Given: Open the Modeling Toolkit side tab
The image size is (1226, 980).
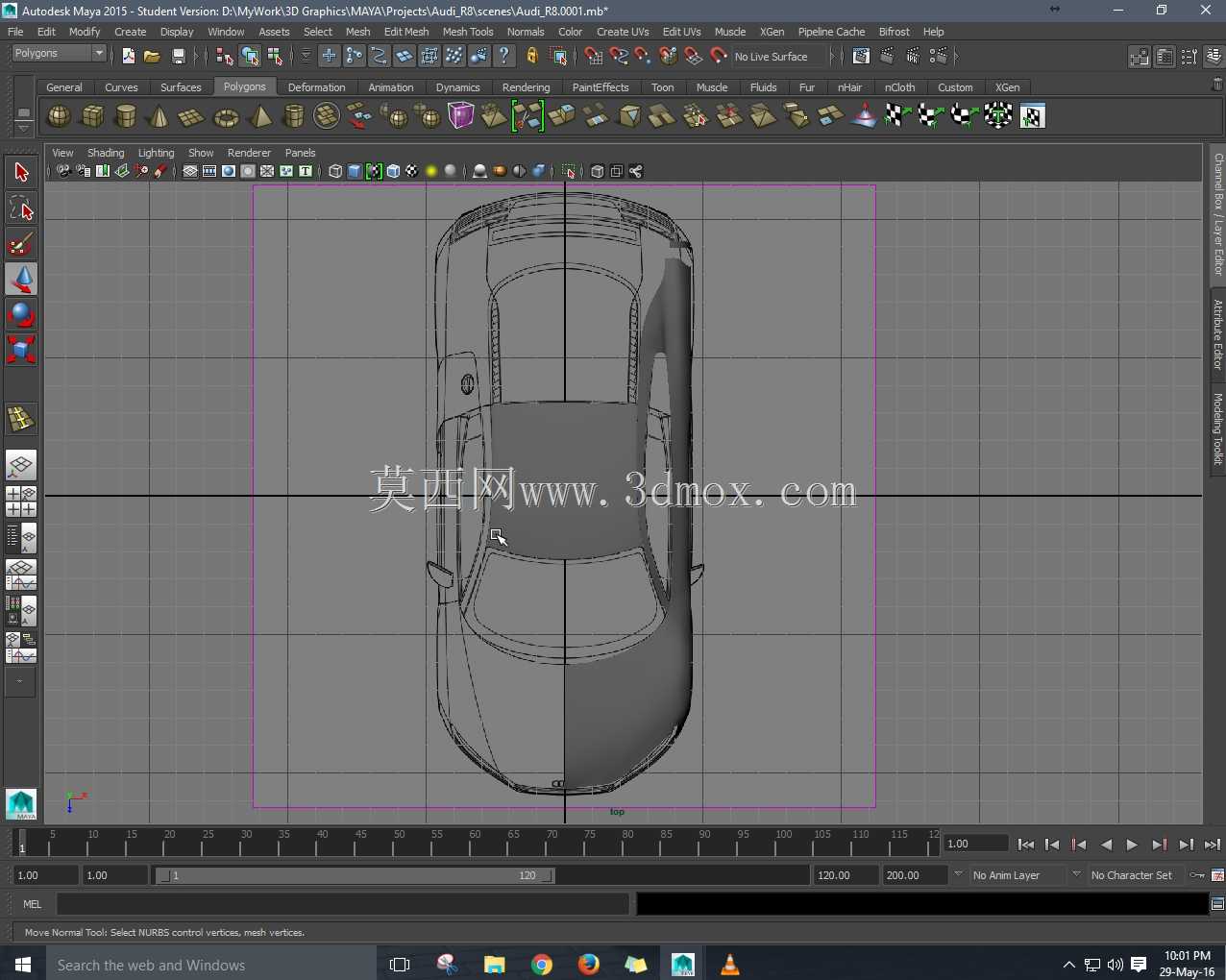Looking at the screenshot, I should 1217,429.
